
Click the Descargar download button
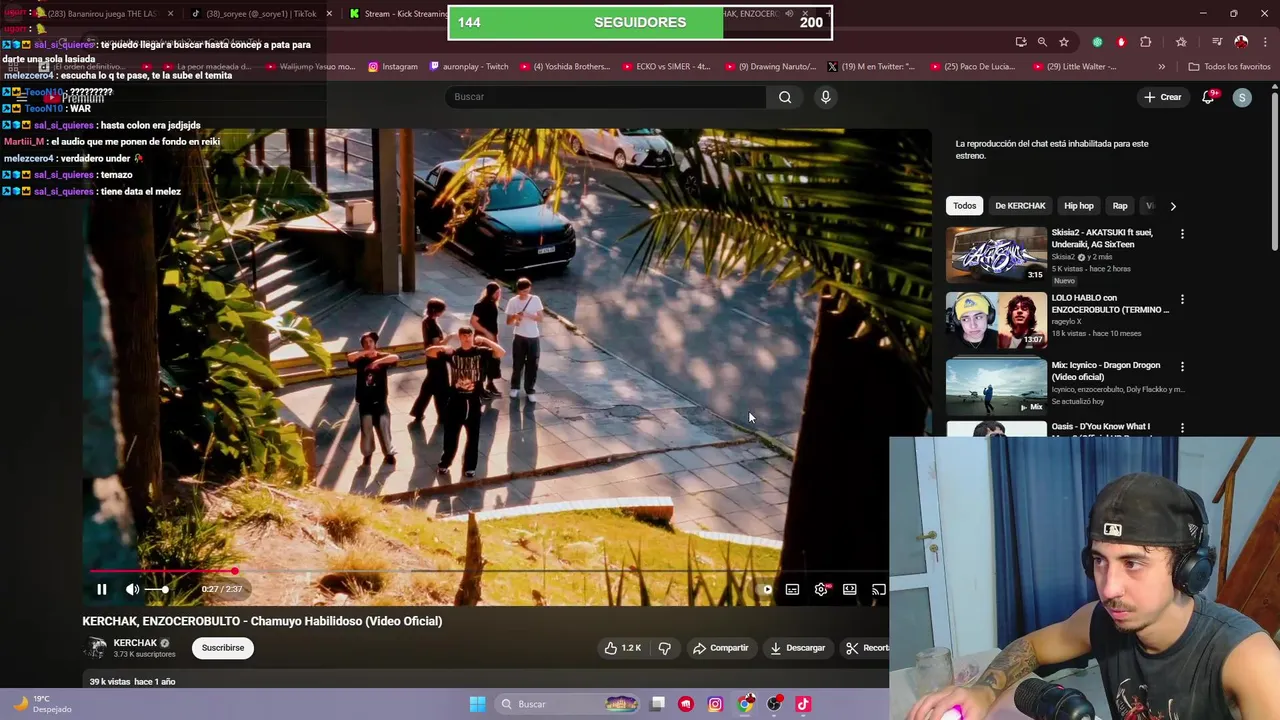[x=797, y=648]
